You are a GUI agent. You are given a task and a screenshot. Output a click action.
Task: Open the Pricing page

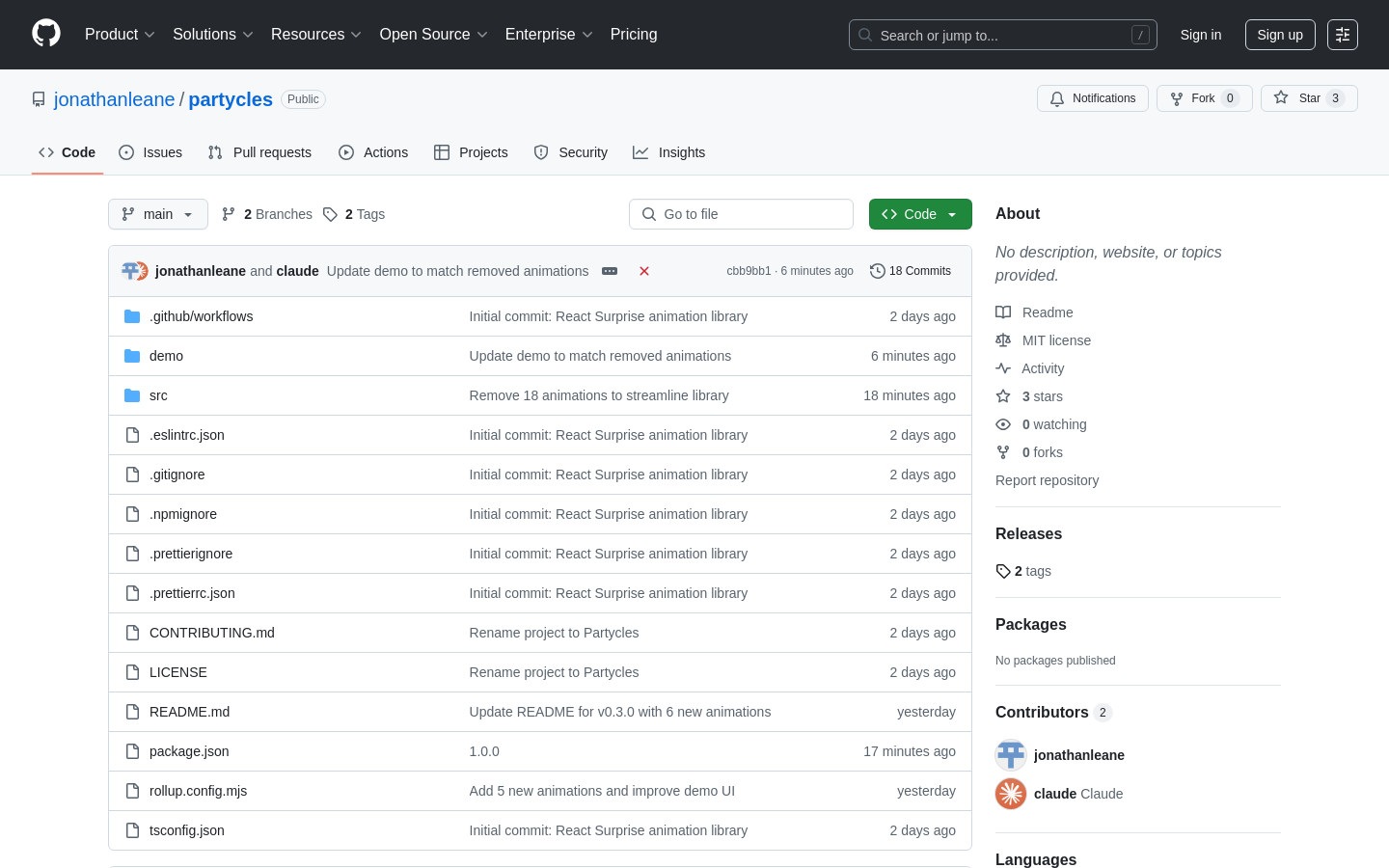point(634,34)
